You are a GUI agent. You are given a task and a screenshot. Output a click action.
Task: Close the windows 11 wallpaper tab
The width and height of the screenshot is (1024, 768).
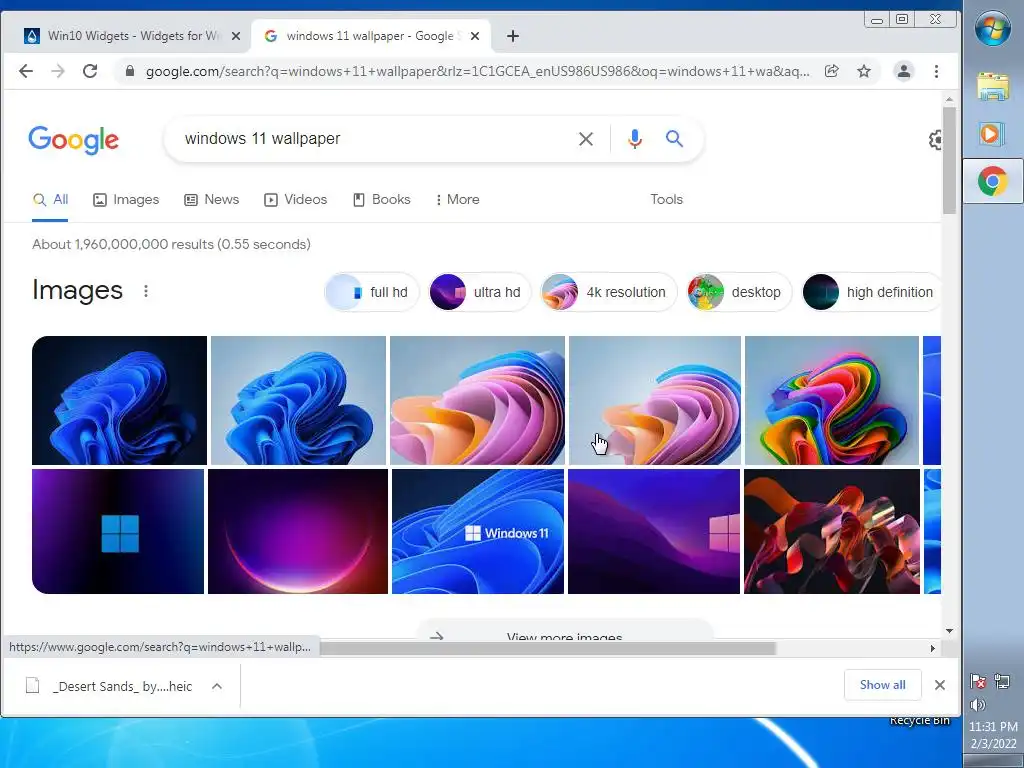pos(475,36)
